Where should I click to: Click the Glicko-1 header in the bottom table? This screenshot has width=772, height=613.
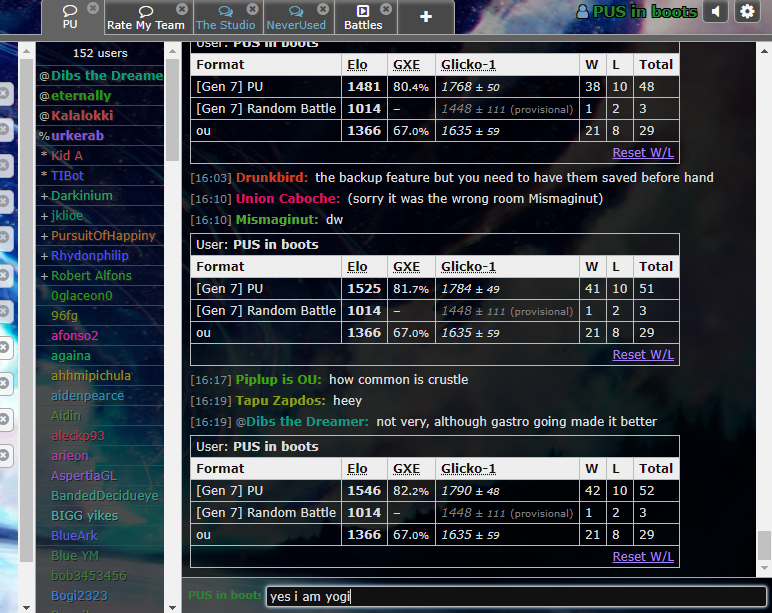coord(468,468)
